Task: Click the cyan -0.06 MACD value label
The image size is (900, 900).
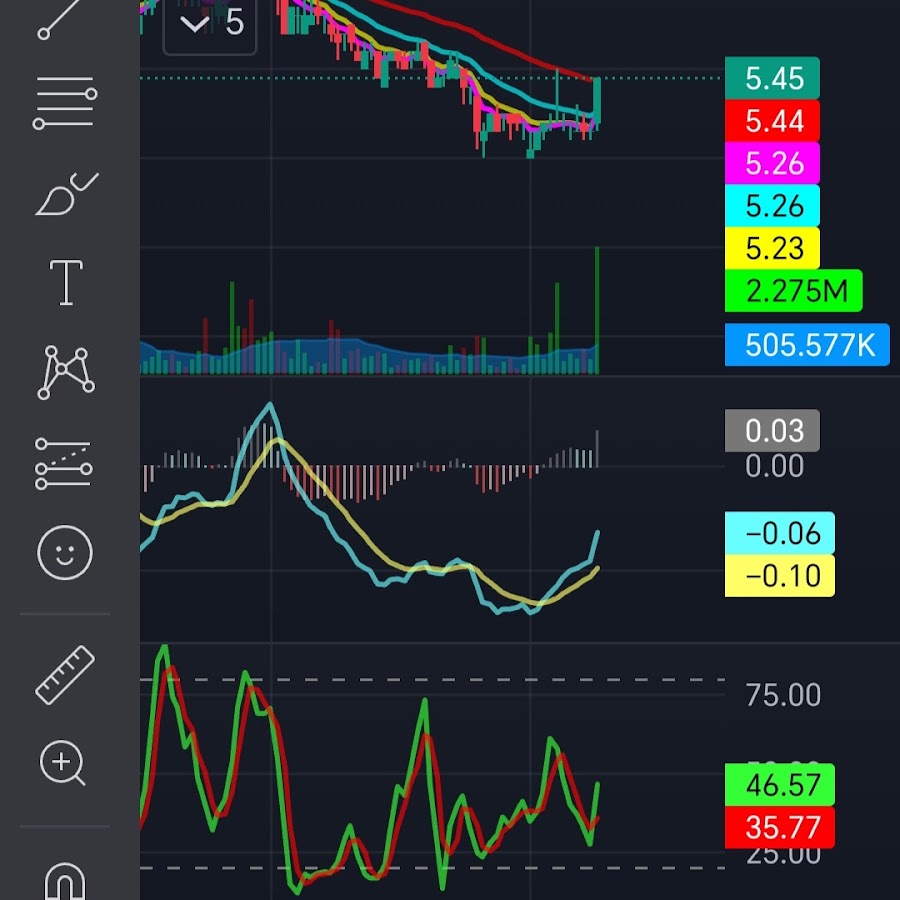Action: [779, 533]
